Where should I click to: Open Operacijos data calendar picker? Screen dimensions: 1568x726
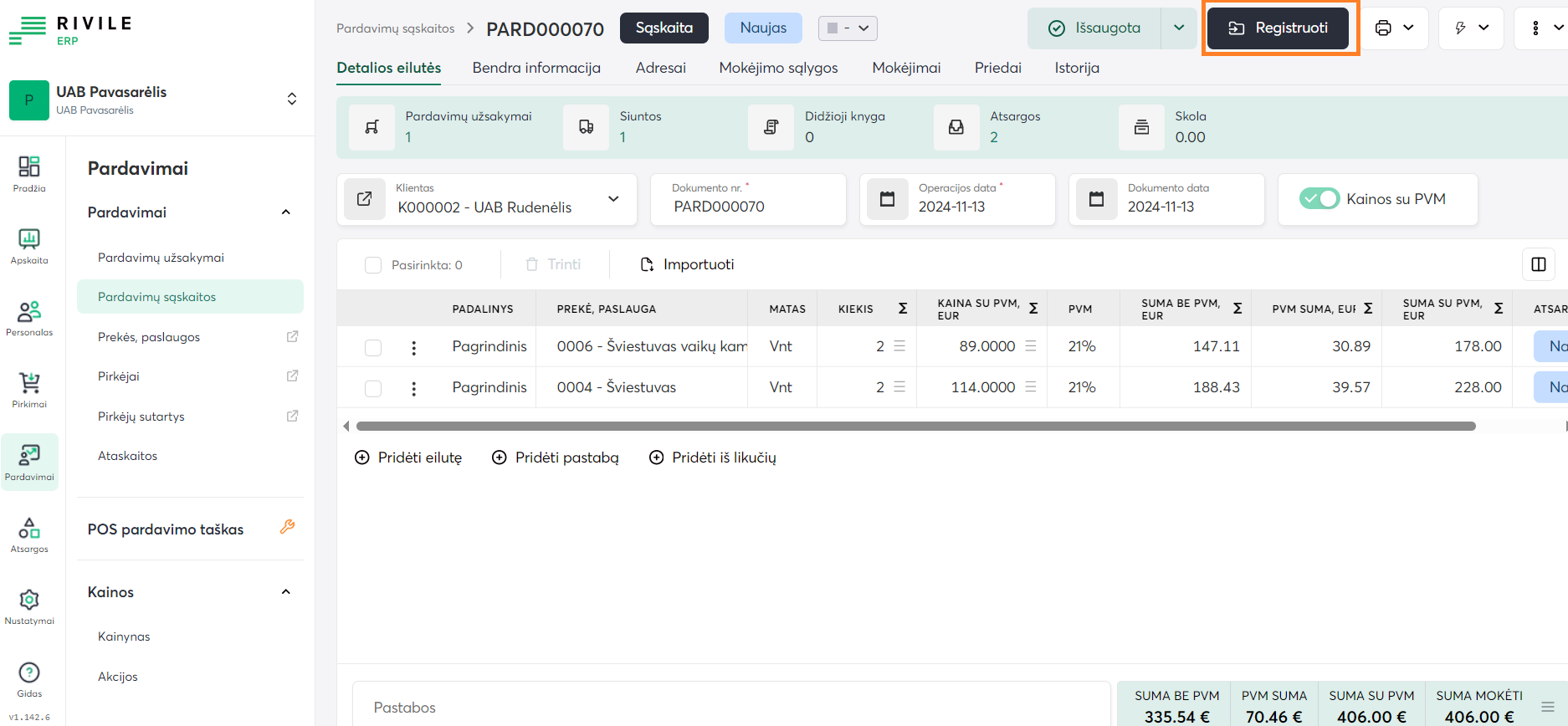888,199
